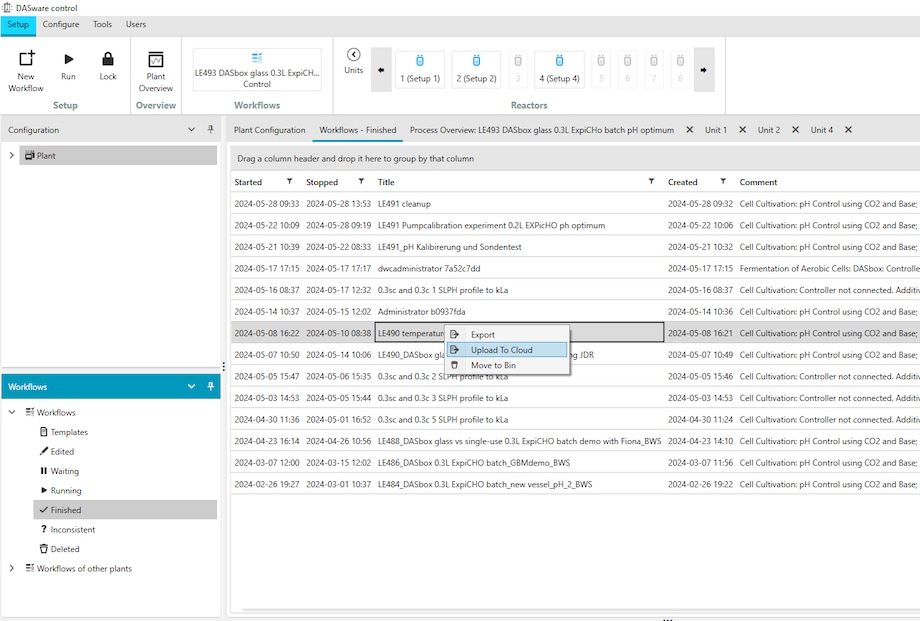
Task: Select Waiting workflows tree item
Action: tap(59, 471)
